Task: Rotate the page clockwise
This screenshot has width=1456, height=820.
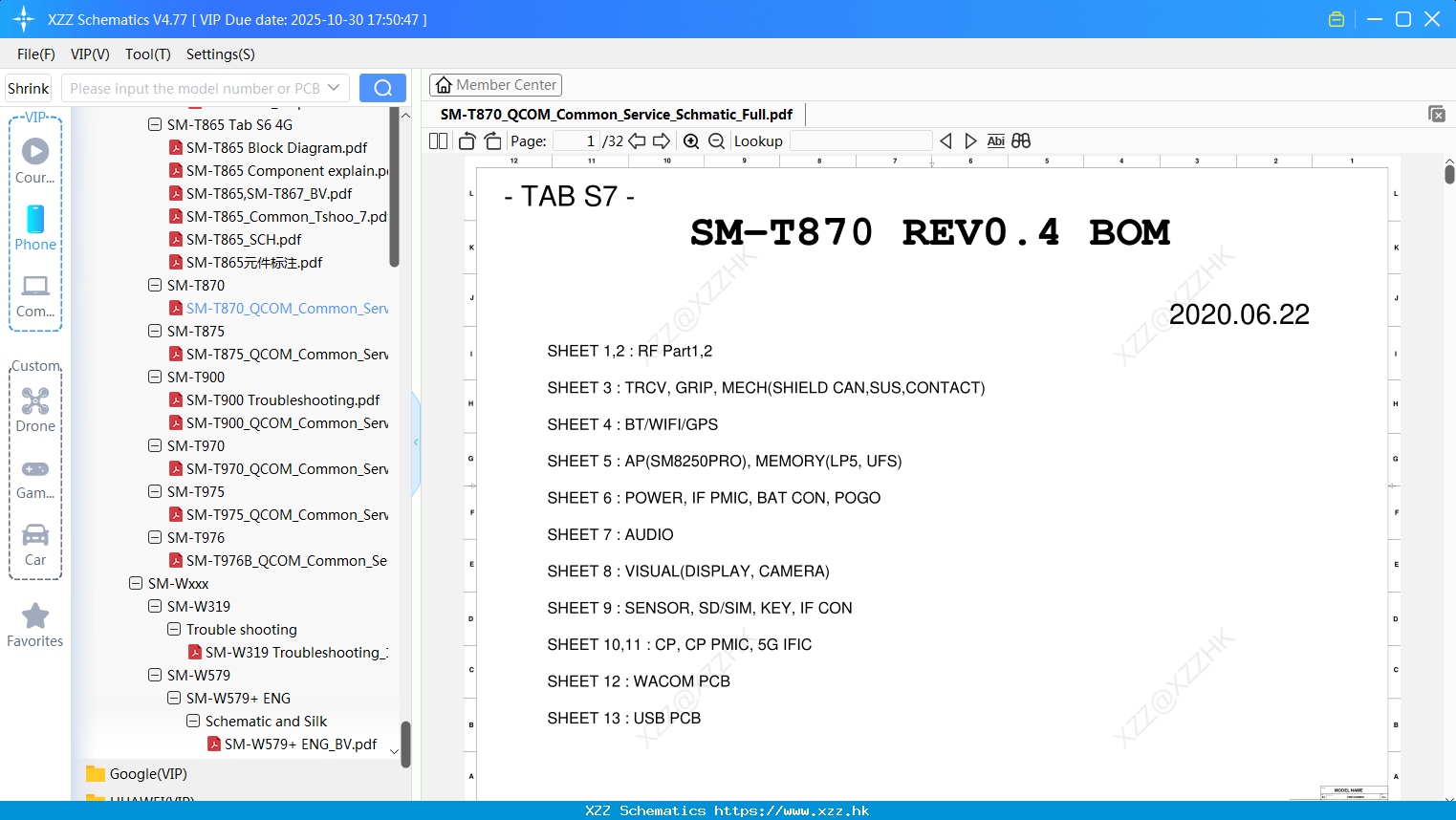Action: tap(492, 140)
